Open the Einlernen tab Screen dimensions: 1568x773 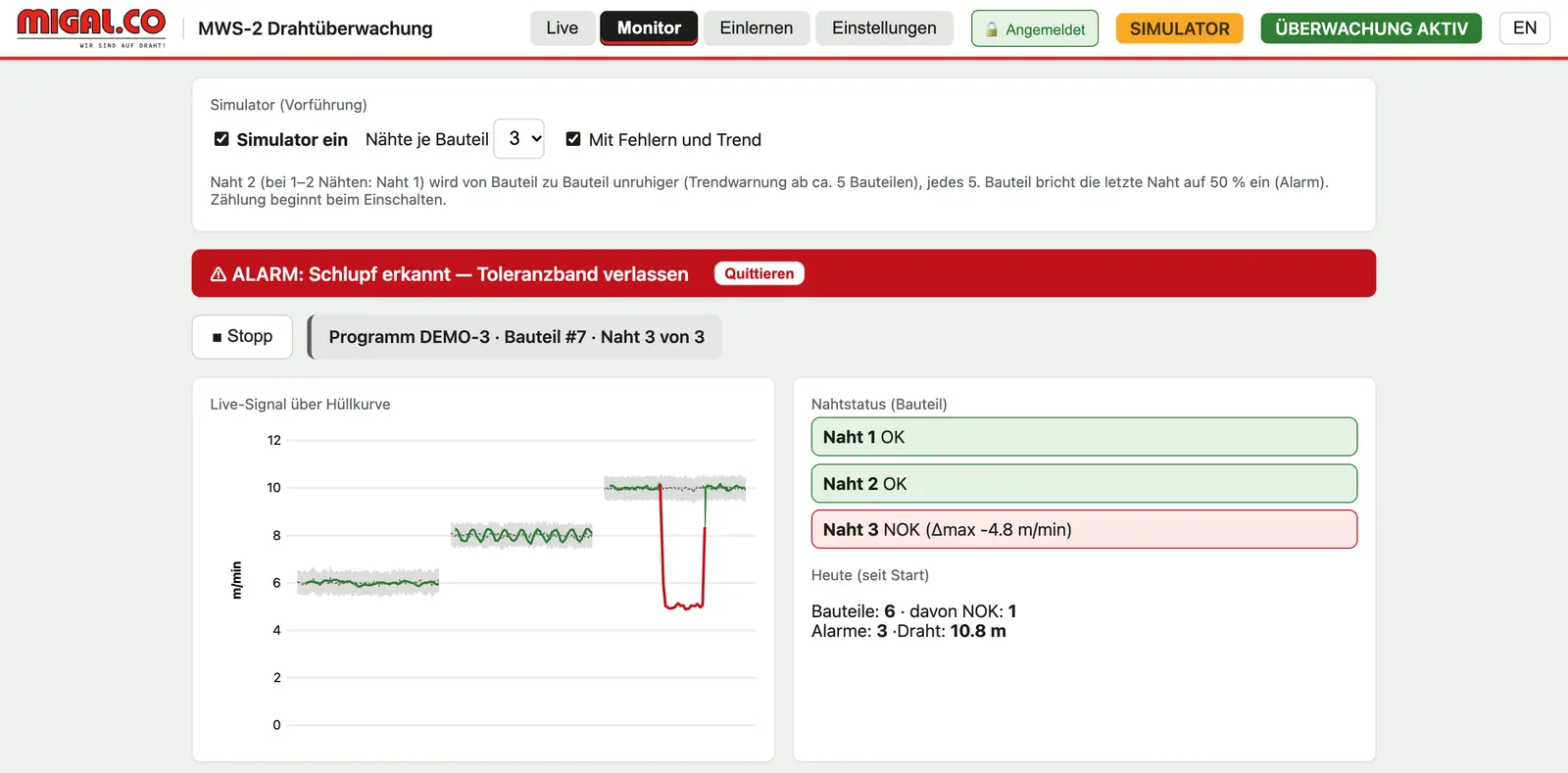click(x=757, y=28)
